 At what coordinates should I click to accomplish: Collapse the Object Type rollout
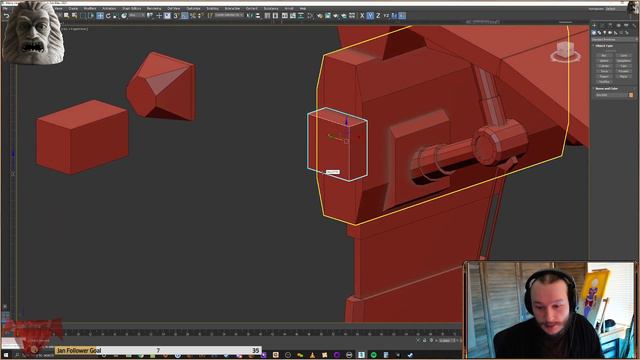tap(604, 46)
